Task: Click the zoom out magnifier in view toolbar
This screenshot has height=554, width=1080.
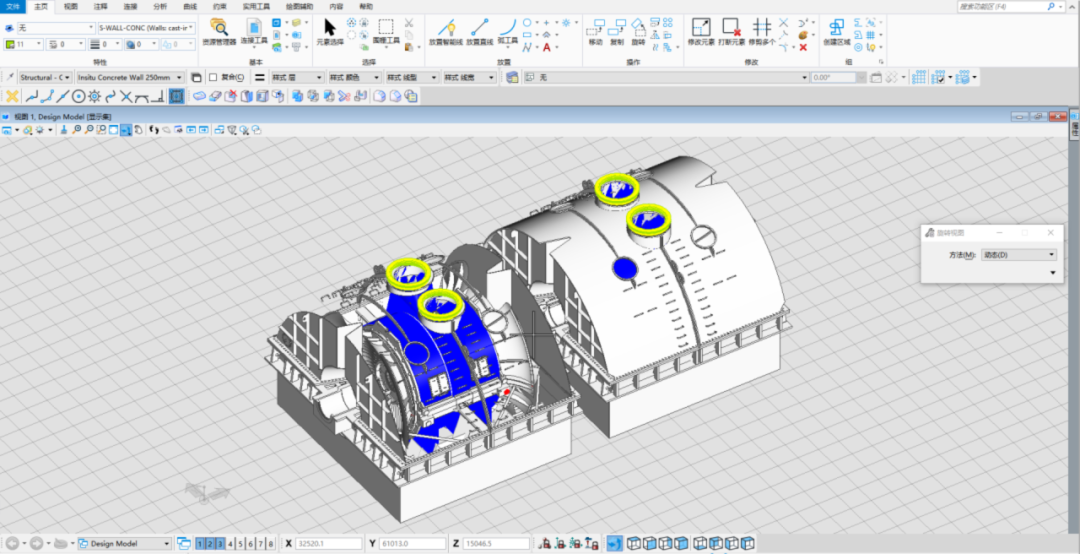Action: pos(89,130)
